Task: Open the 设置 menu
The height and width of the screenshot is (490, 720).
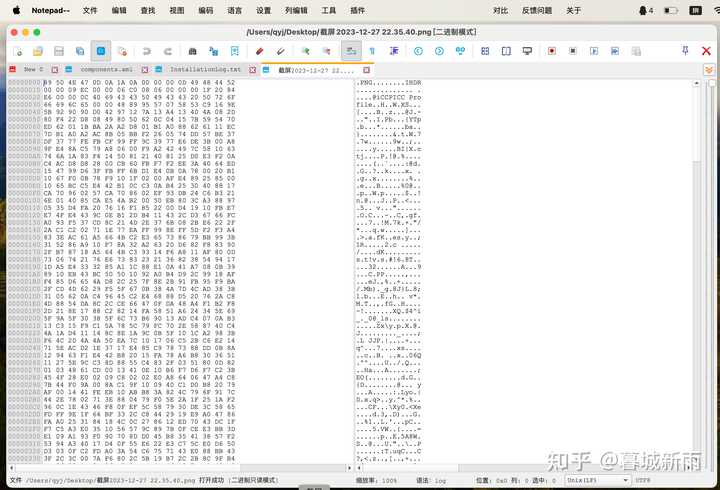Action: tap(264, 10)
